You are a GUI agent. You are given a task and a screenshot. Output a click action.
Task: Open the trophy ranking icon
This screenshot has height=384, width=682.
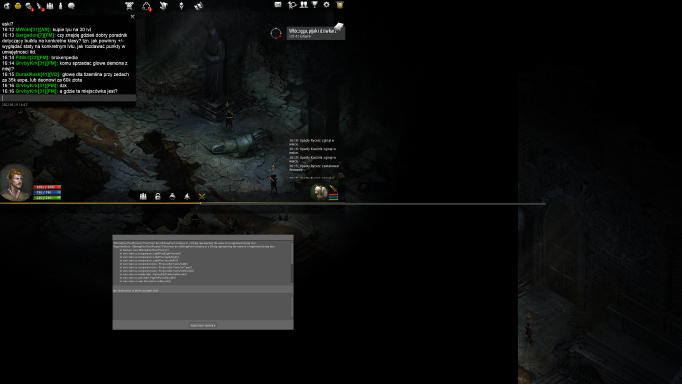click(314, 5)
